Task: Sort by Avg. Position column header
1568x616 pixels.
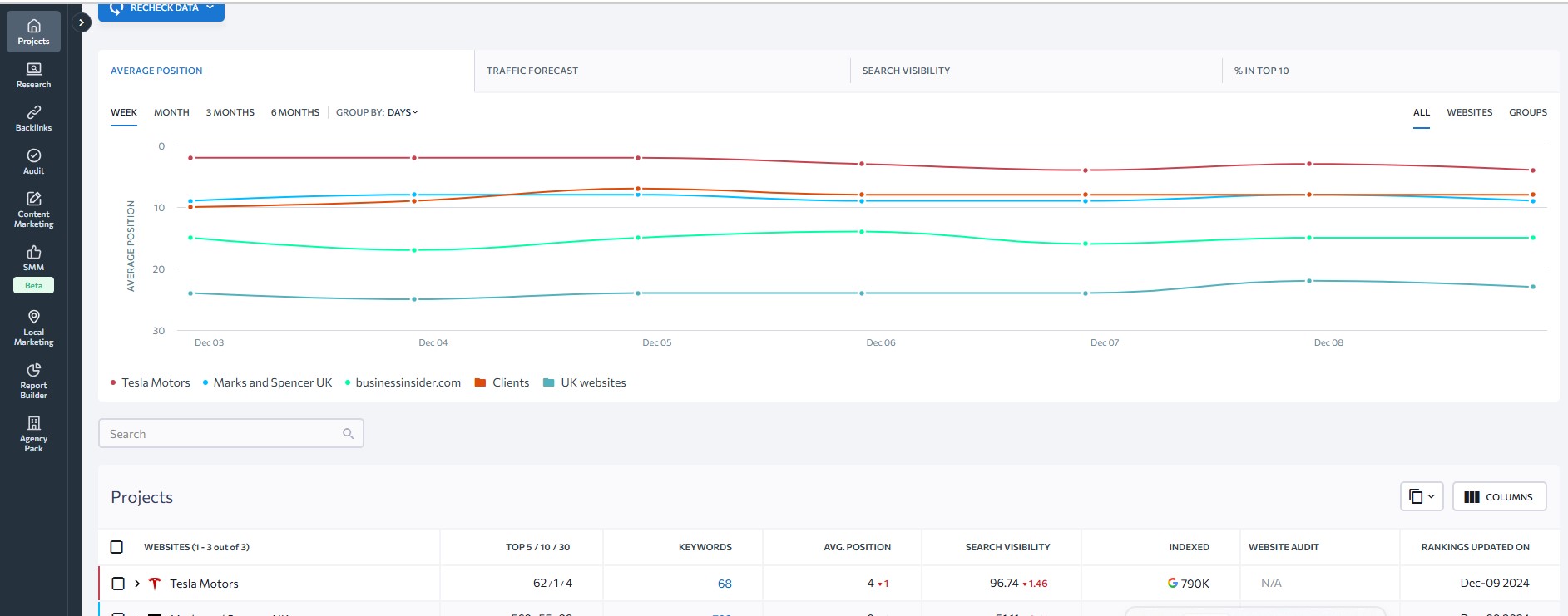Action: (x=857, y=547)
